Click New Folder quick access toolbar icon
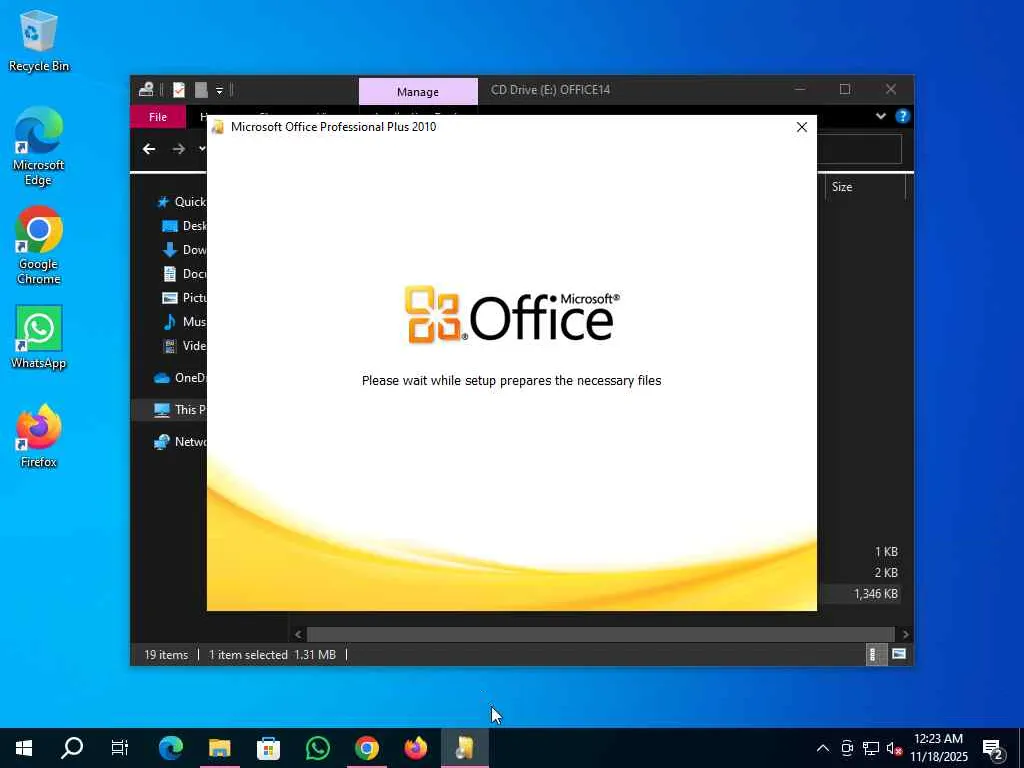The image size is (1024, 768). click(201, 90)
